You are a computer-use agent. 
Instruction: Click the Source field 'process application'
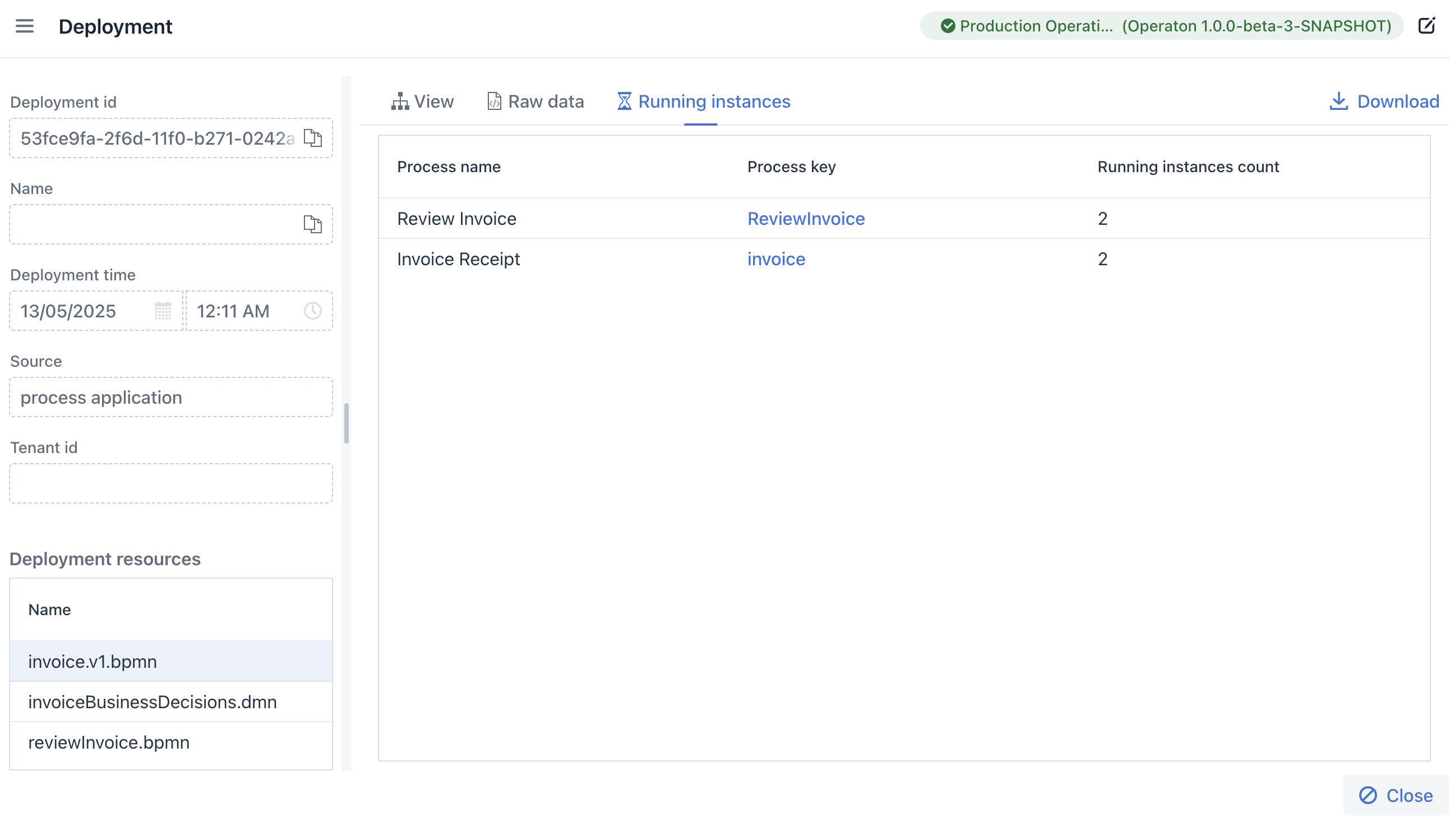click(x=171, y=398)
